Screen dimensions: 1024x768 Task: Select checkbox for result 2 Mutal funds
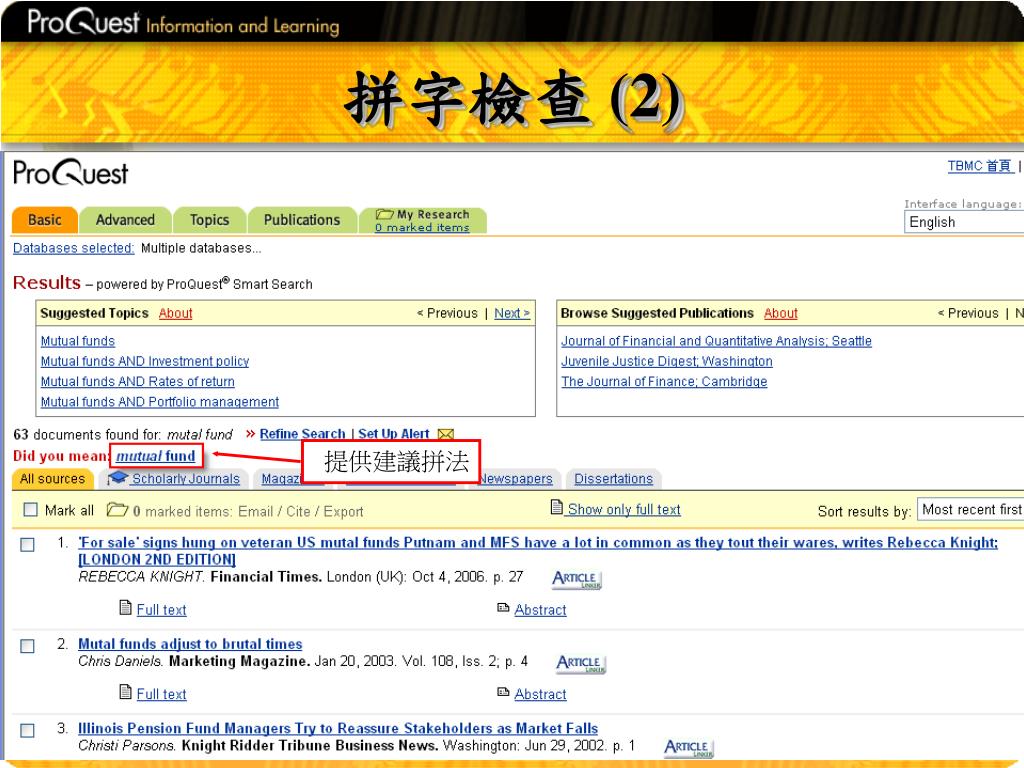click(x=27, y=646)
